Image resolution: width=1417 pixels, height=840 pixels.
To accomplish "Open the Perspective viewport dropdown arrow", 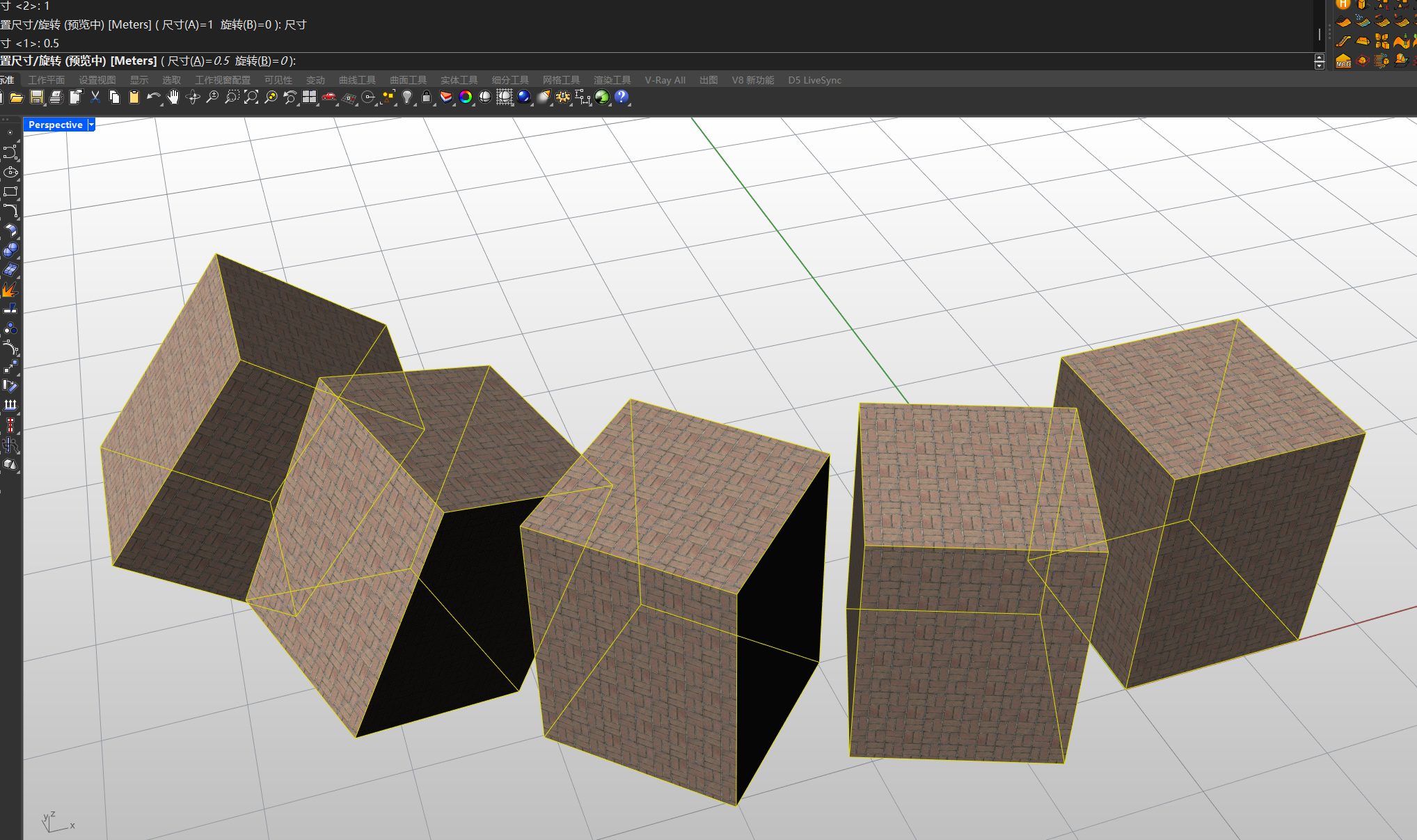I will point(90,125).
